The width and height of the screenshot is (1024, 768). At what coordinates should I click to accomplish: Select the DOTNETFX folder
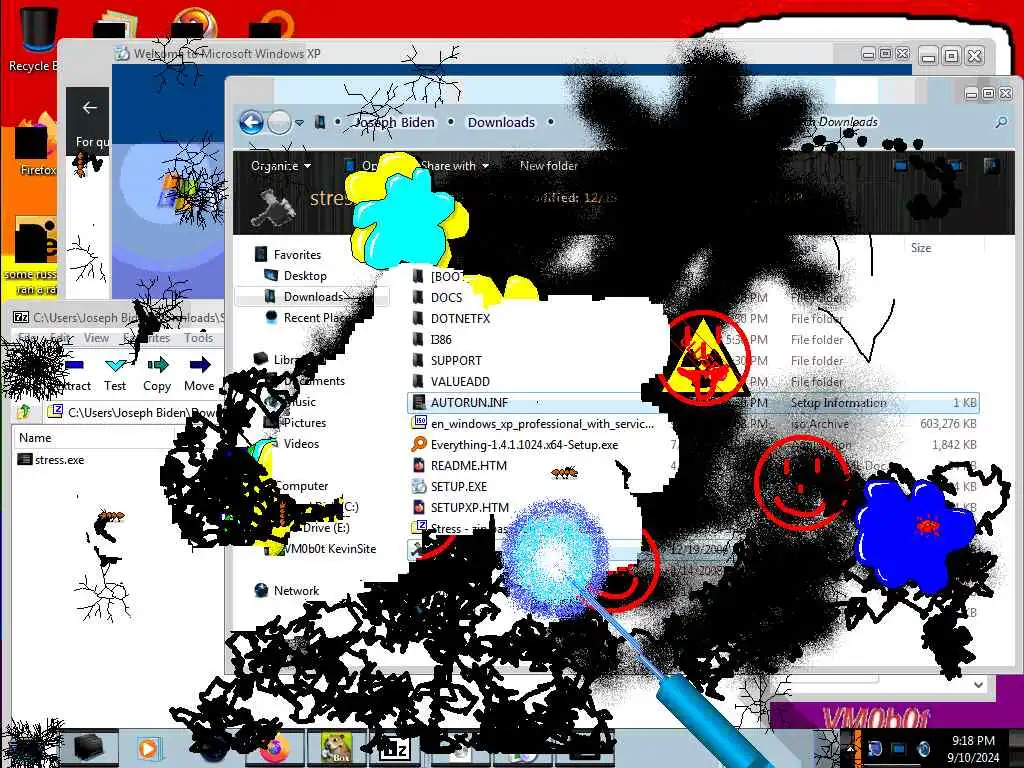point(460,318)
